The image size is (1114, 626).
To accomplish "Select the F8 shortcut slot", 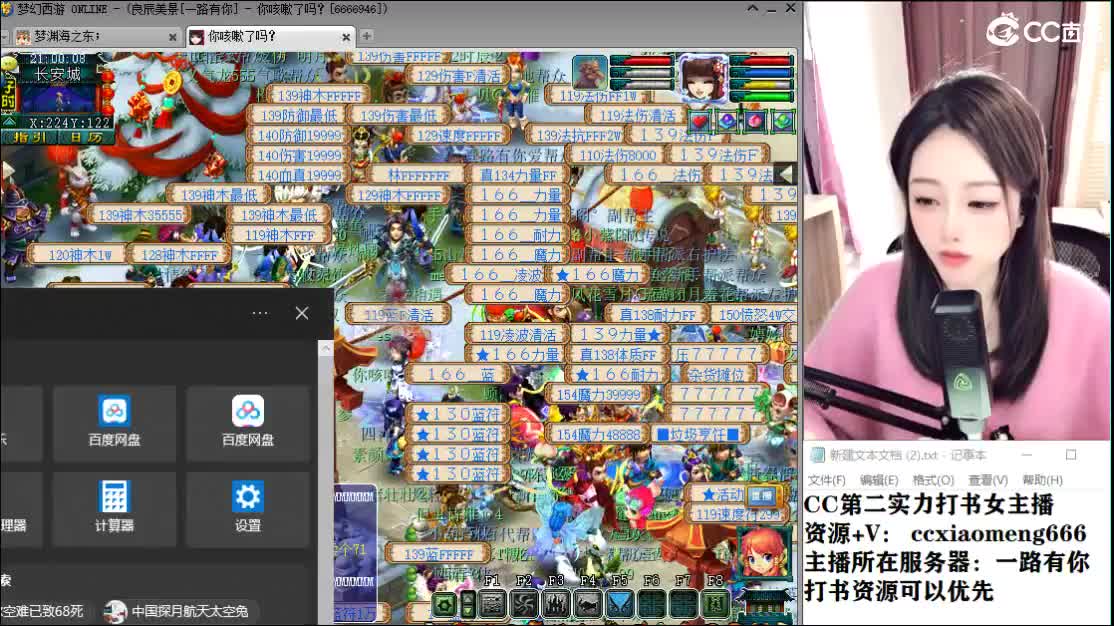I will [715, 604].
